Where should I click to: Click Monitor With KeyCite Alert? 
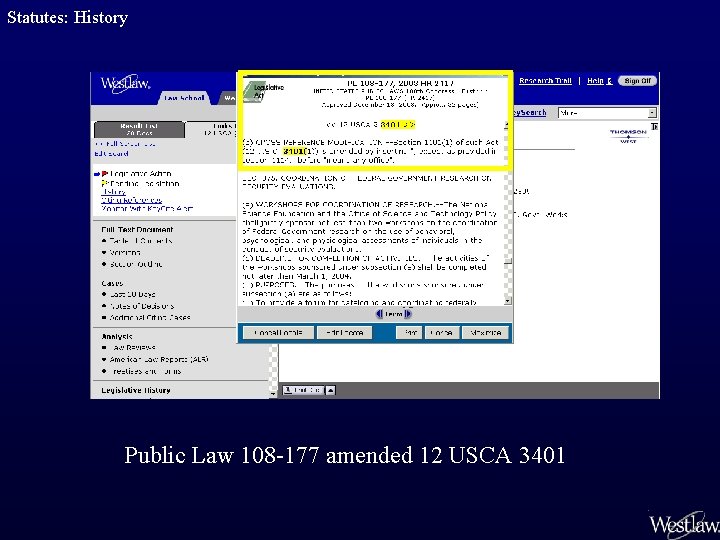coord(147,208)
